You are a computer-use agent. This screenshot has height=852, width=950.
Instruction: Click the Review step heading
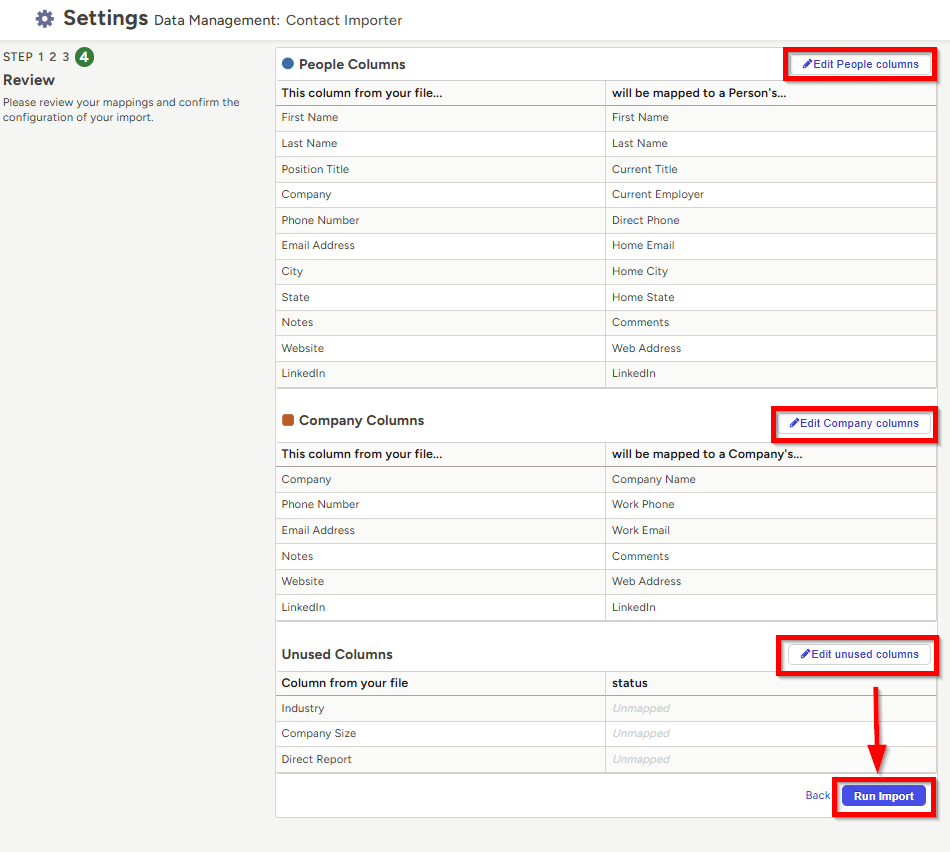pos(29,80)
